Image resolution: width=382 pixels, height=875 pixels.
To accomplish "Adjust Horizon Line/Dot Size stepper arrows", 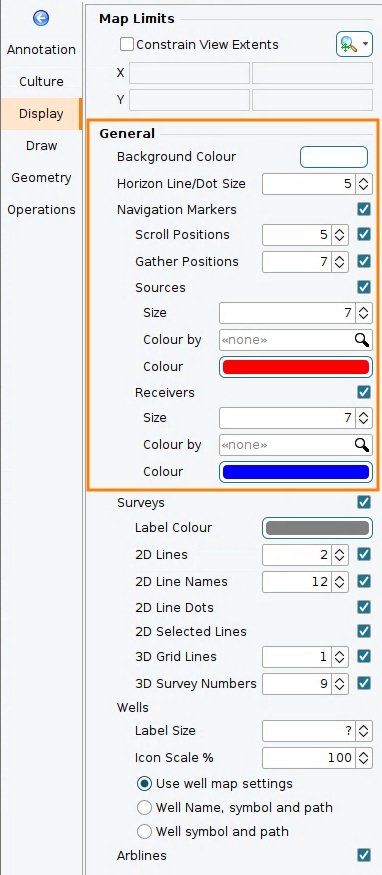I will [x=364, y=184].
